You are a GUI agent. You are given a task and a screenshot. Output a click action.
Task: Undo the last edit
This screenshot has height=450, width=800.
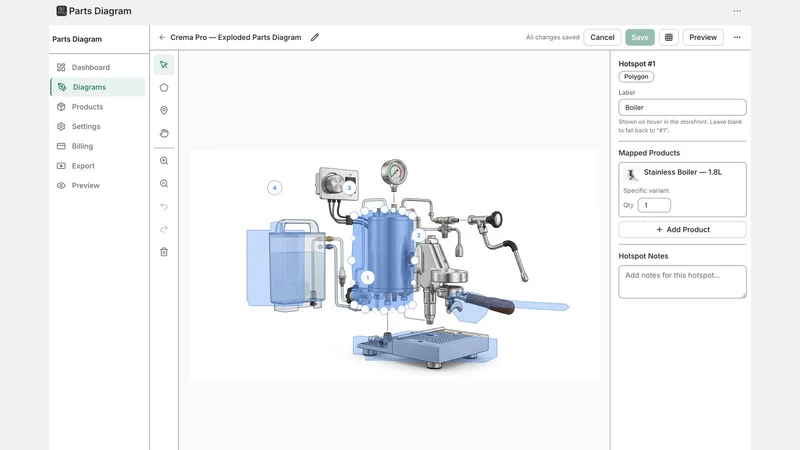click(x=164, y=206)
